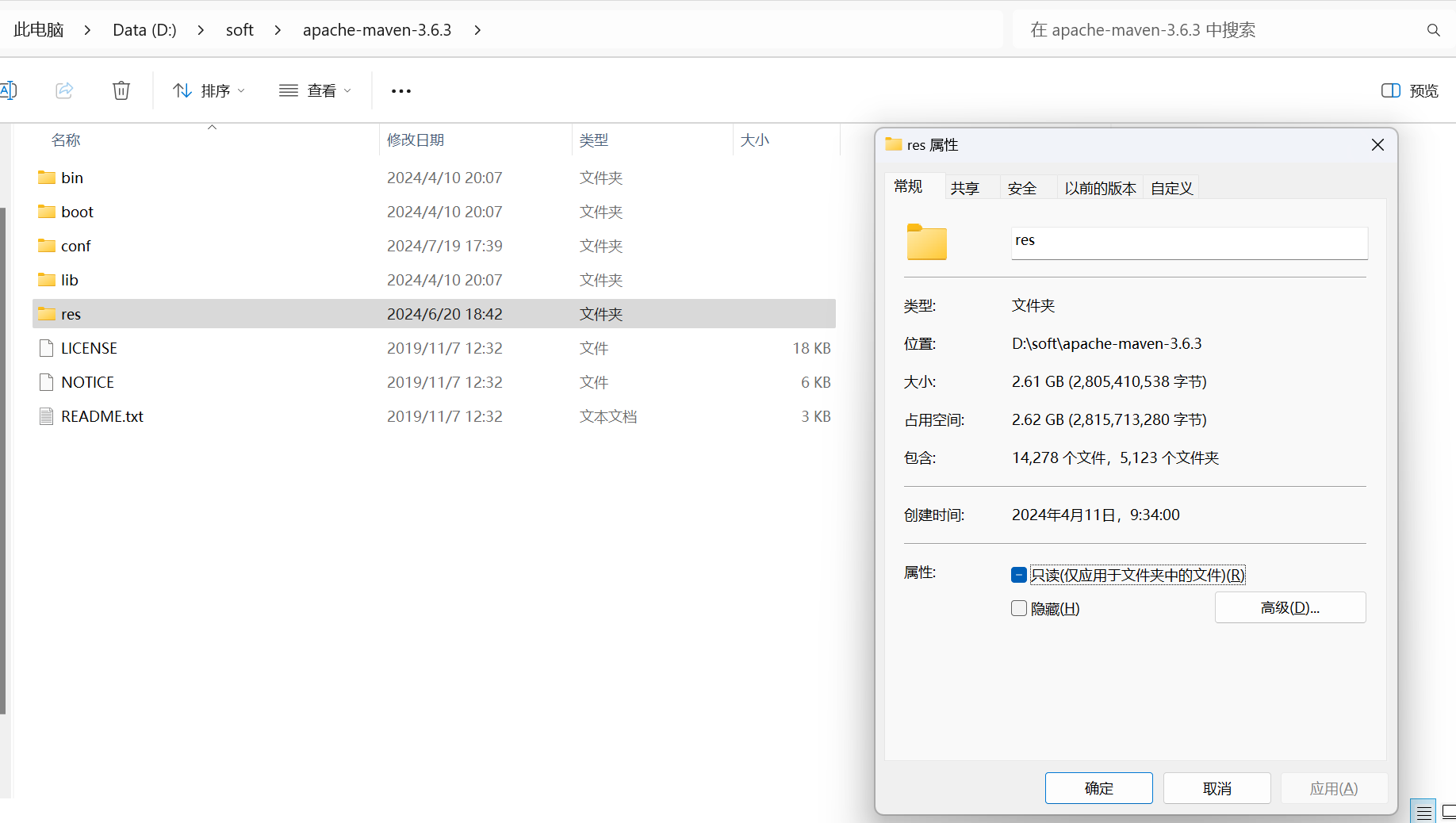1456x823 pixels.
Task: Switch to the 自定义 tab
Action: point(1171,188)
